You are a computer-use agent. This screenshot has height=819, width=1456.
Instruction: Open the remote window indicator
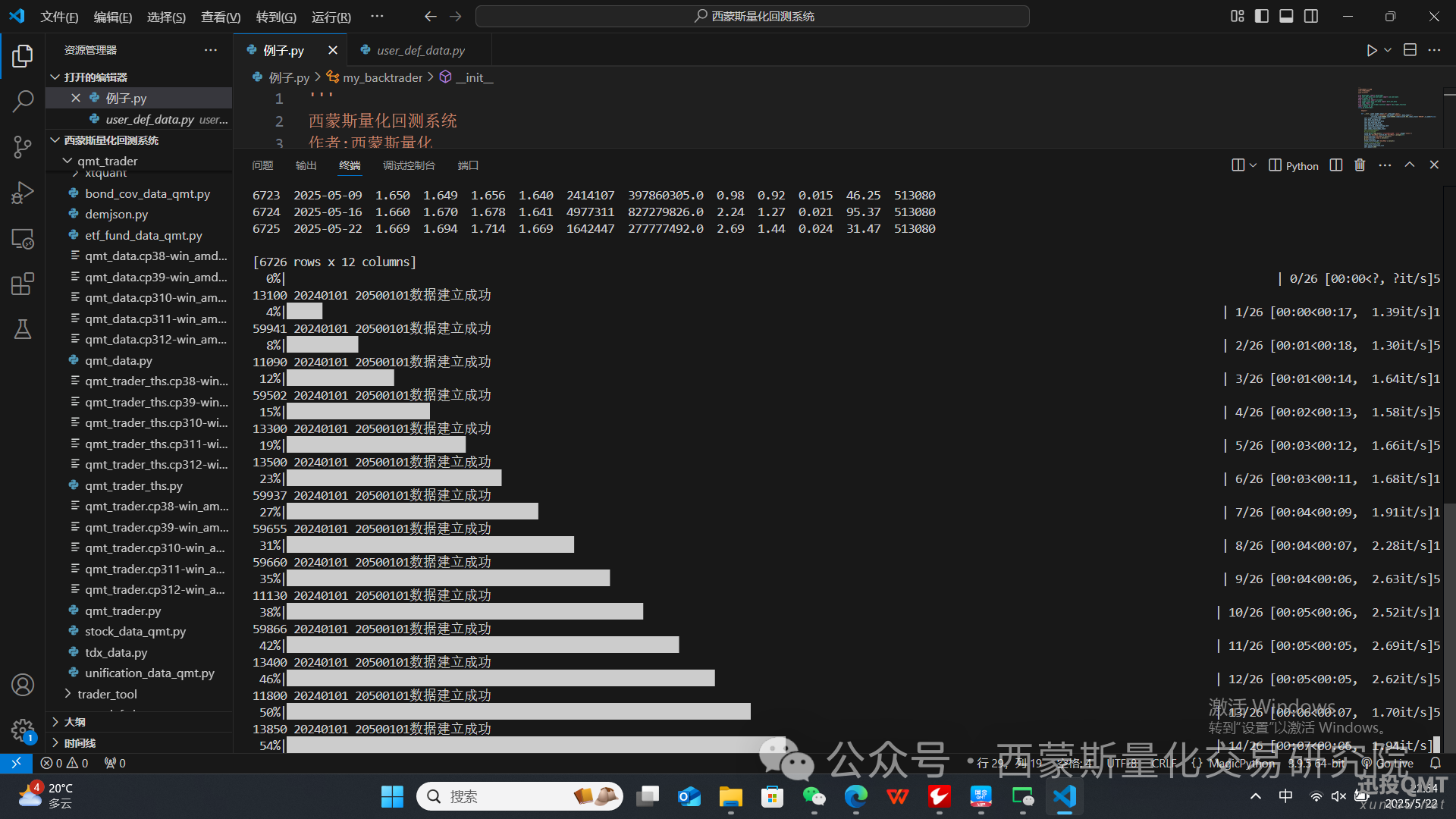click(x=16, y=763)
